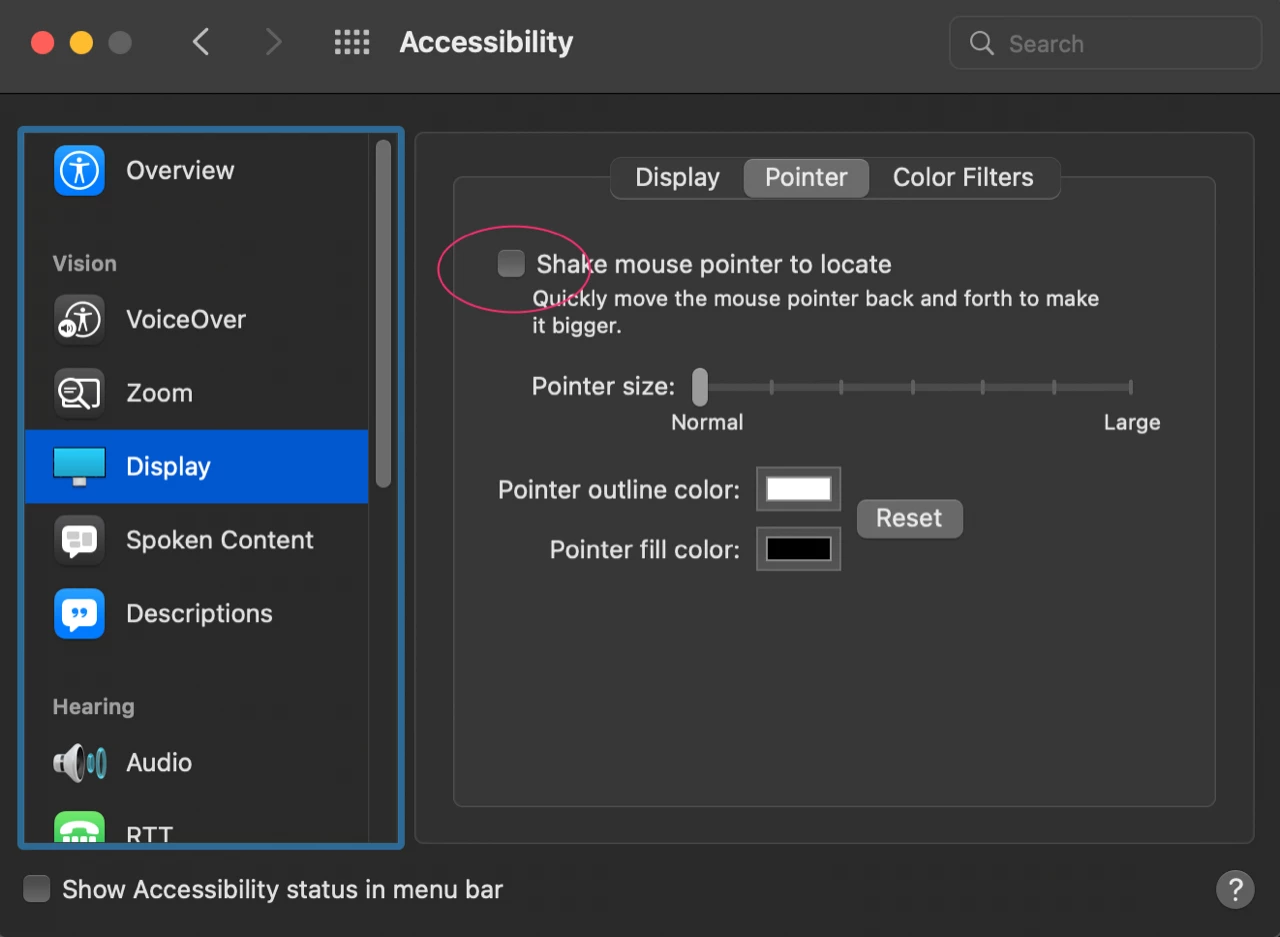
Task: Switch to the Color Filters tab
Action: pos(963,177)
